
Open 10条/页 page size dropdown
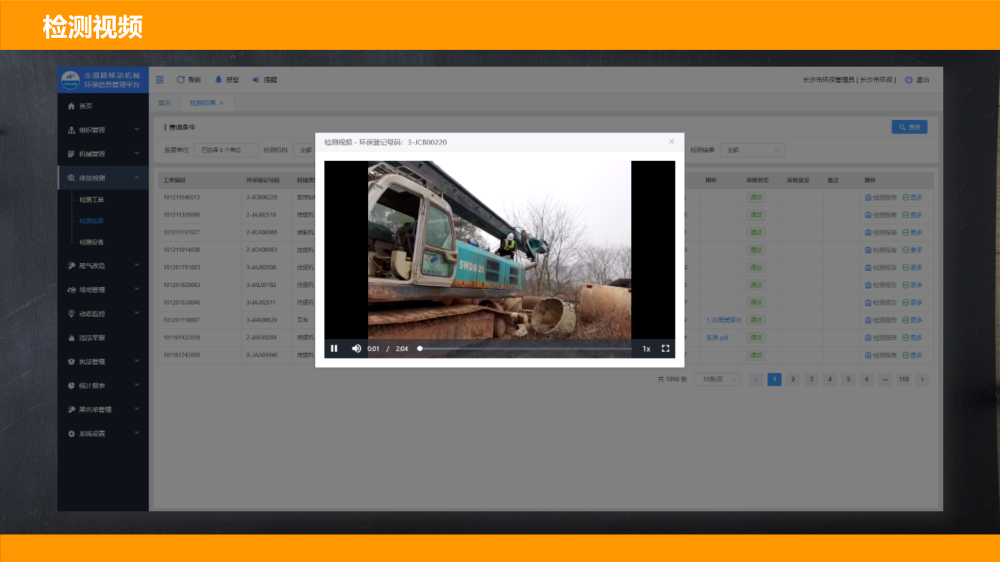point(717,379)
